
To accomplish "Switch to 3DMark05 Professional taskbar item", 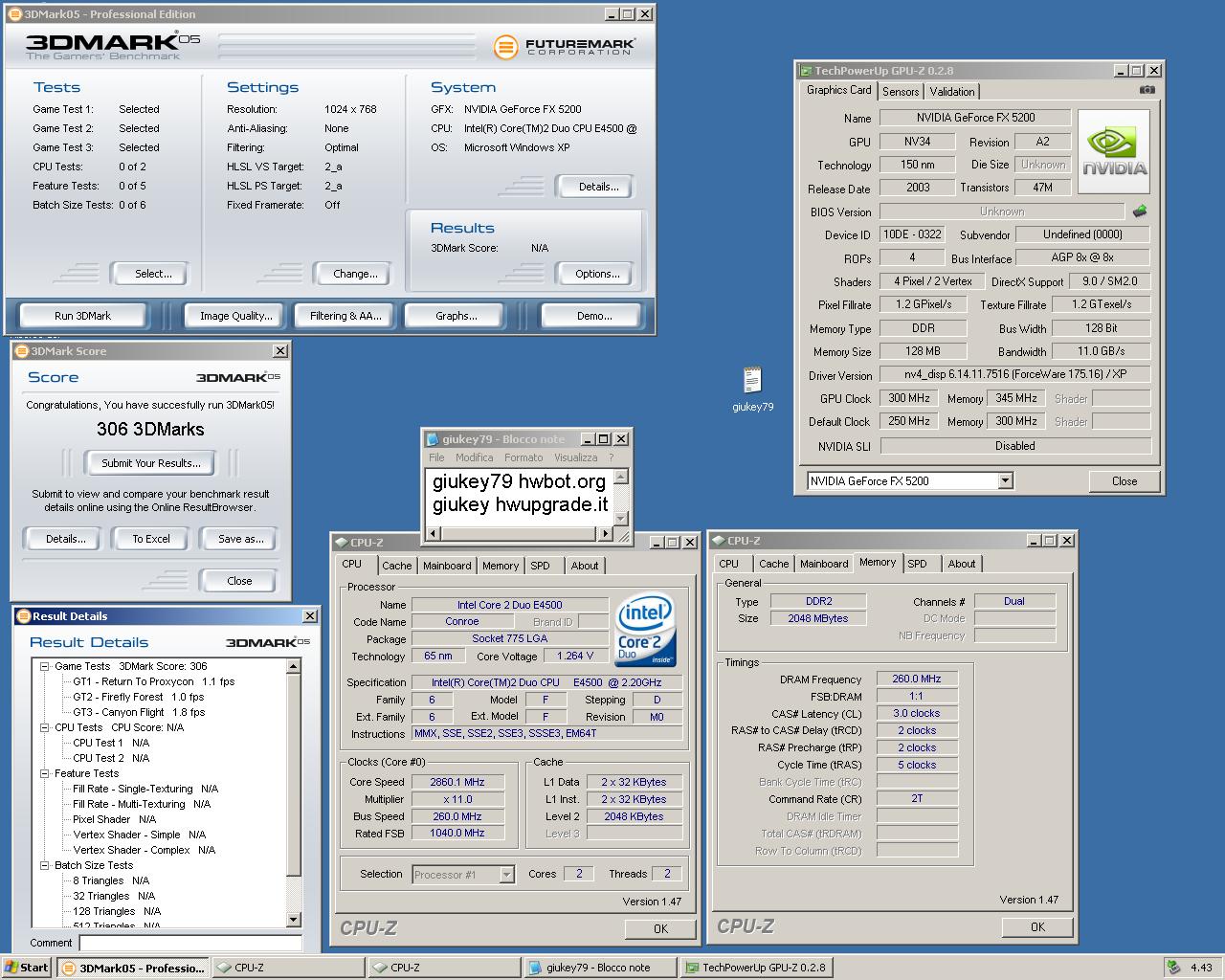I will coord(133,968).
